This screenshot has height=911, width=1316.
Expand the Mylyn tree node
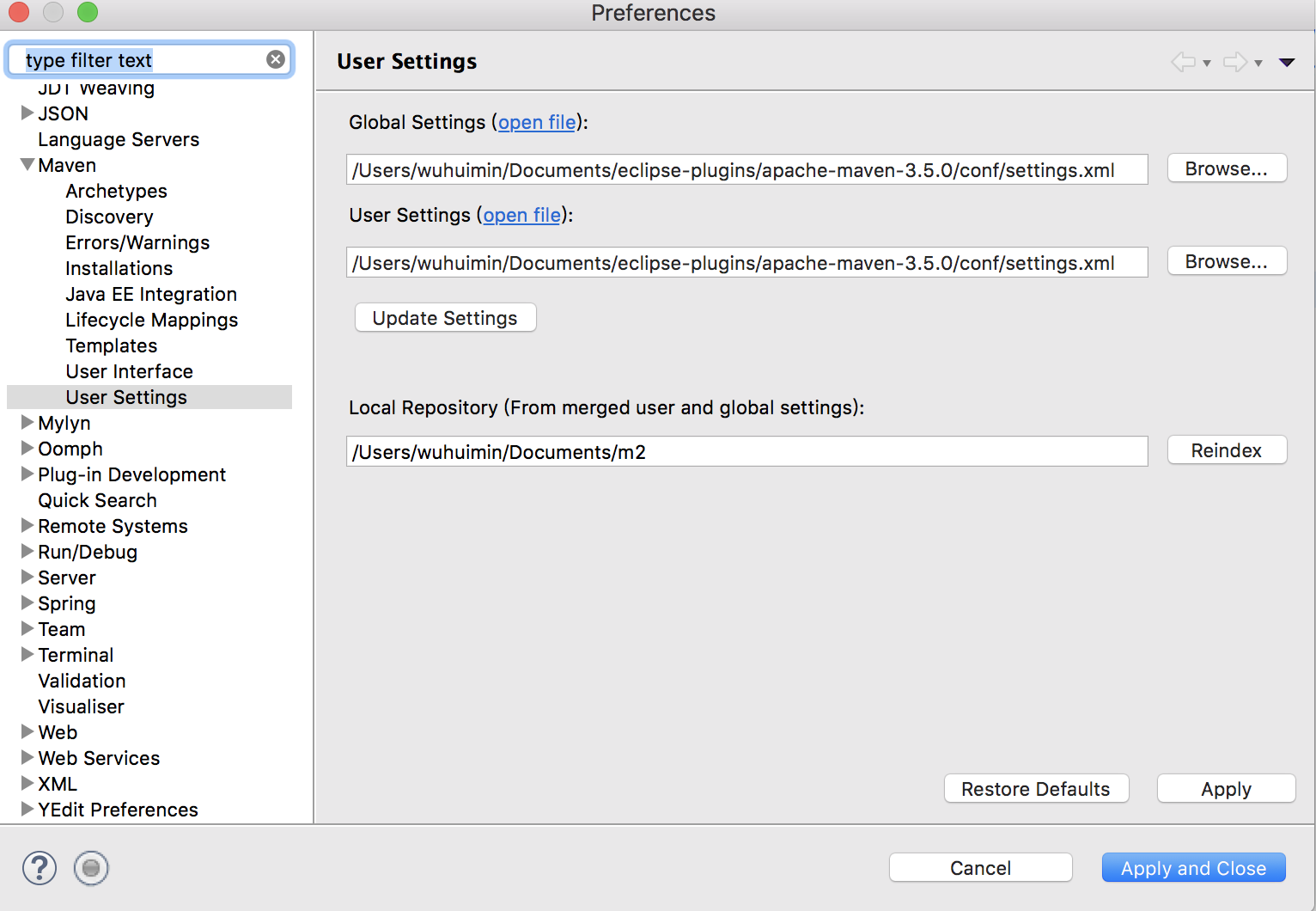27,422
